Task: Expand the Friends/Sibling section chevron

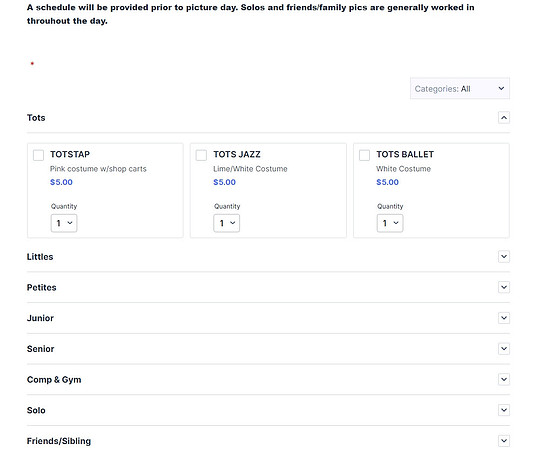Action: (x=504, y=441)
